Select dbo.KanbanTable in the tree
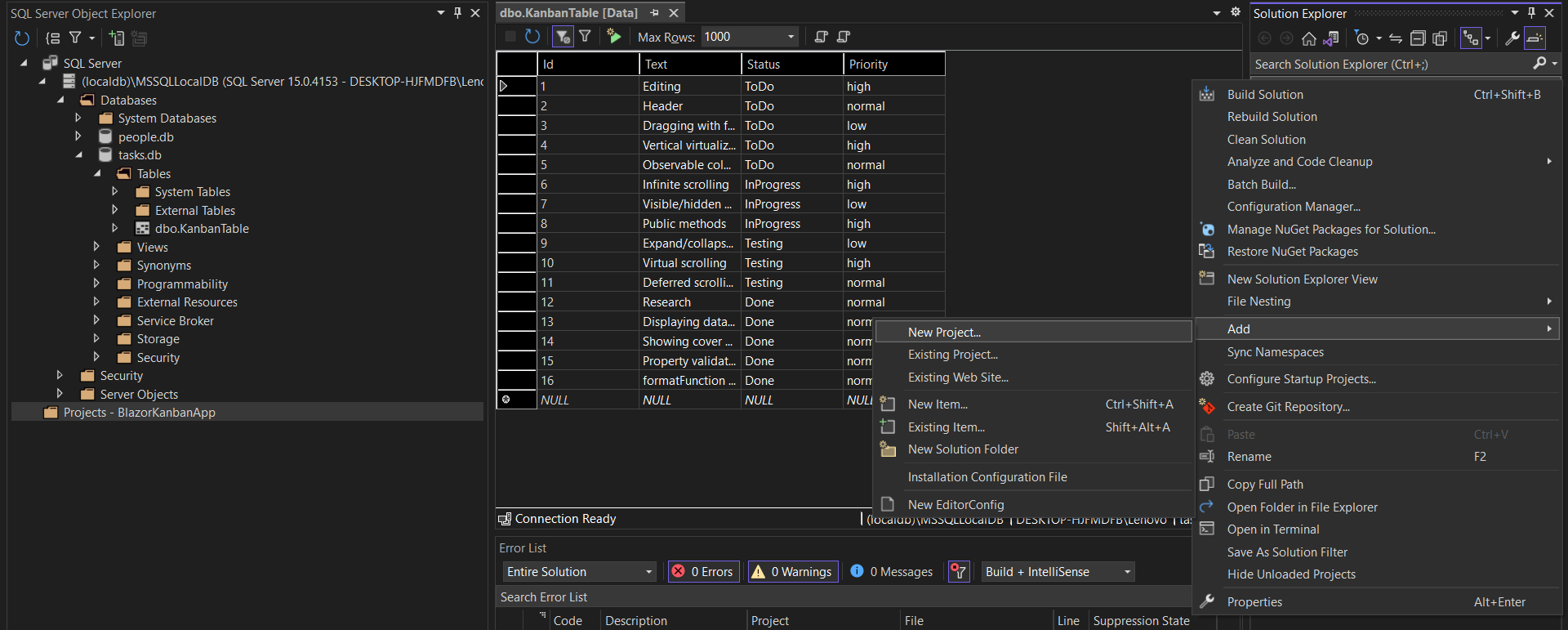This screenshot has height=630, width=1568. [202, 229]
